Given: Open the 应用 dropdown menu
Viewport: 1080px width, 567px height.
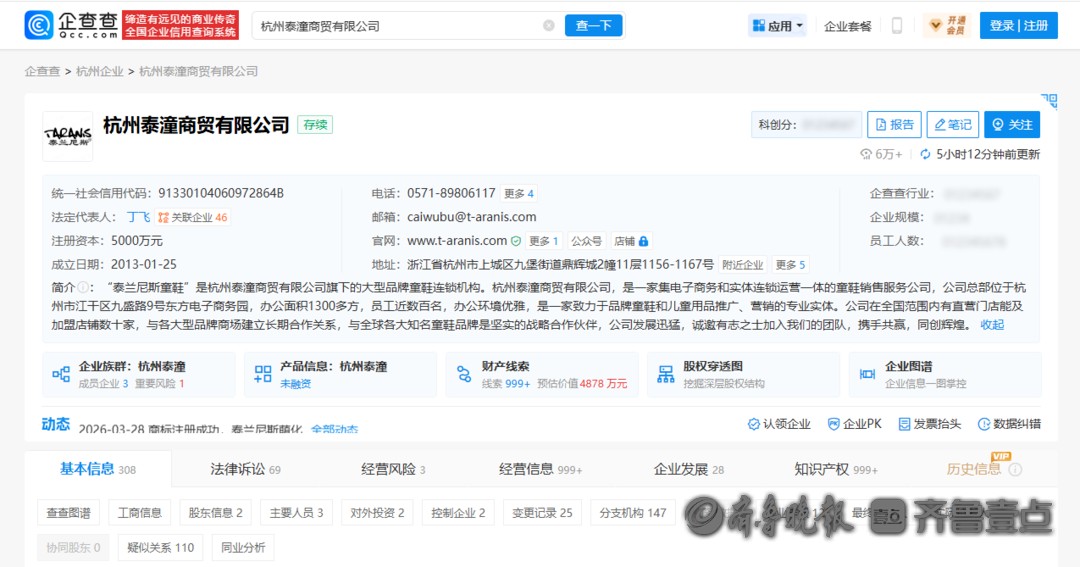Looking at the screenshot, I should (x=777, y=26).
